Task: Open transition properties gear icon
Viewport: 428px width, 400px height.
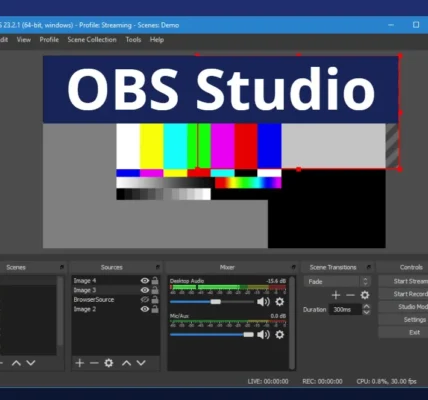Action: point(365,295)
